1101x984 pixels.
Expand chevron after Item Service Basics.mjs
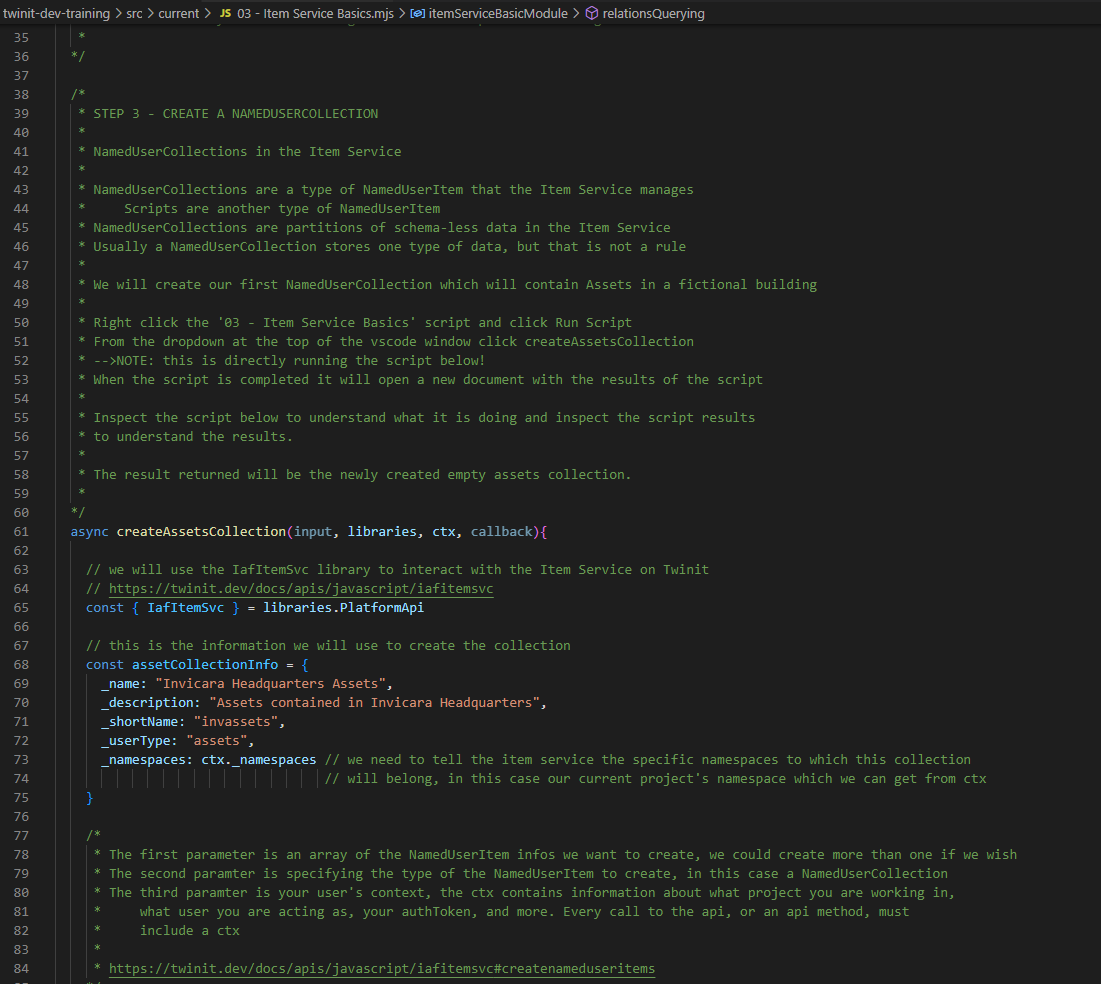point(402,13)
